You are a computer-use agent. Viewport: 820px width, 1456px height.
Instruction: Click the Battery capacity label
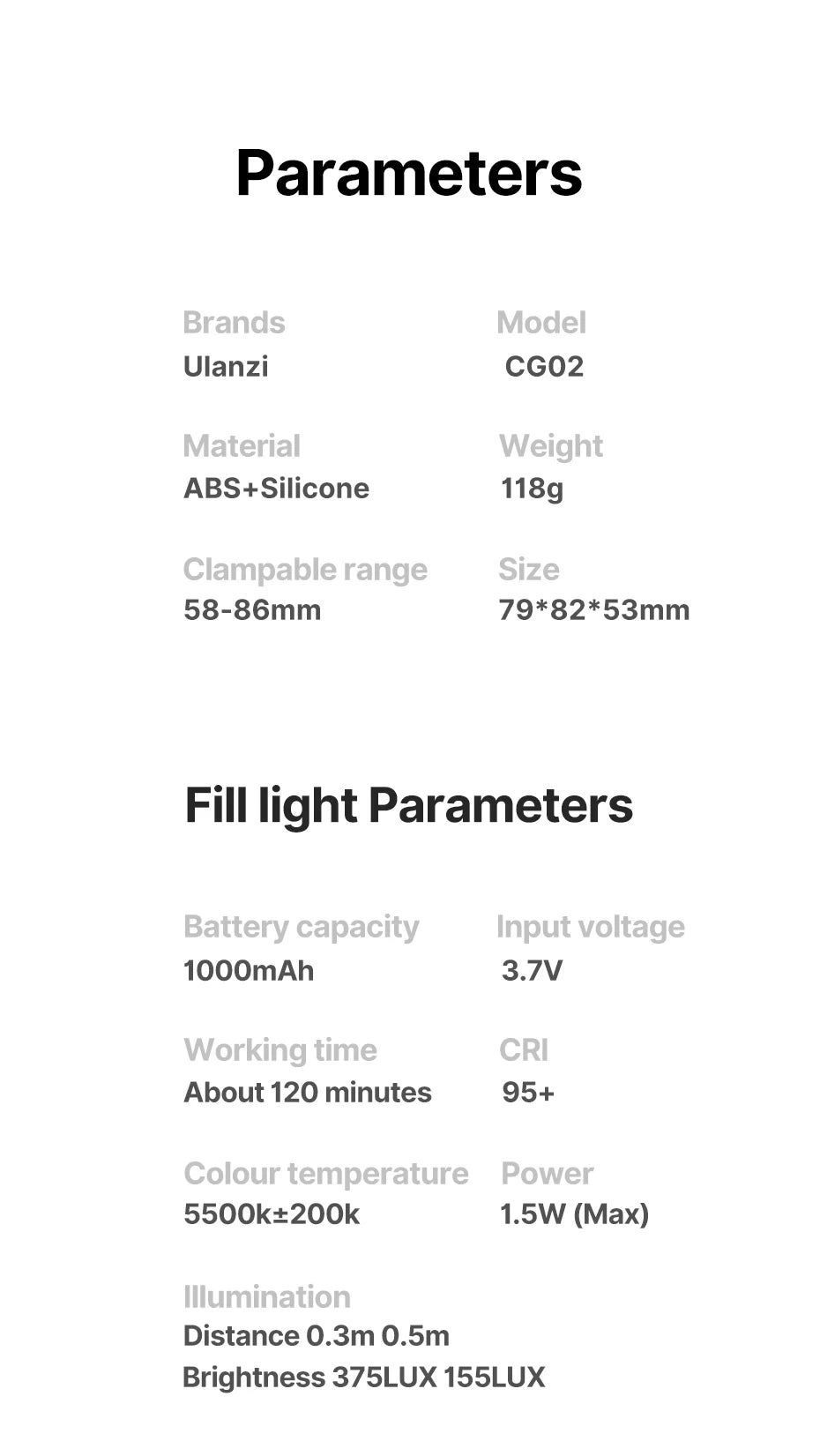[x=301, y=927]
